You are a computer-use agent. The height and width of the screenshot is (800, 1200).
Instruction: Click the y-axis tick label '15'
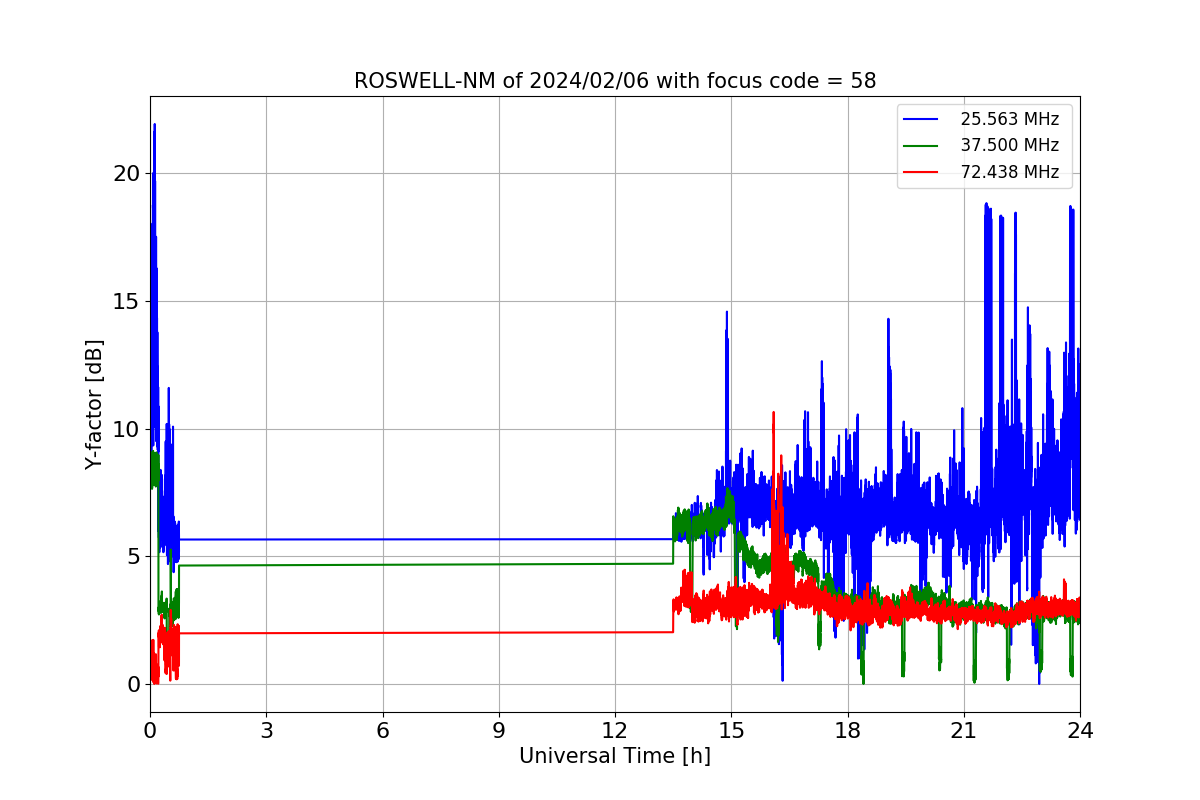(x=128, y=302)
